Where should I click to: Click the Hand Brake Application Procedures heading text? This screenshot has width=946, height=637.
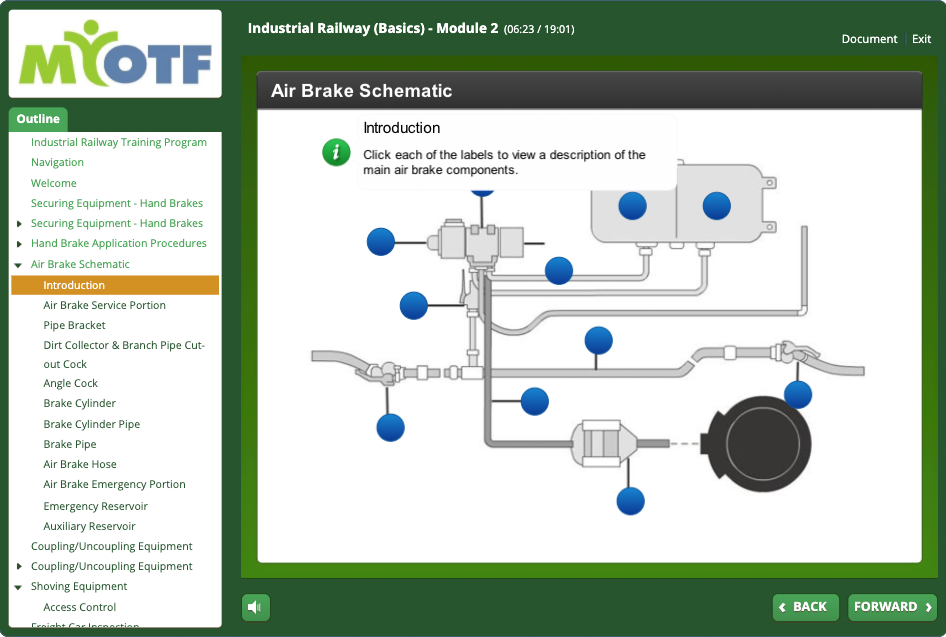point(119,243)
